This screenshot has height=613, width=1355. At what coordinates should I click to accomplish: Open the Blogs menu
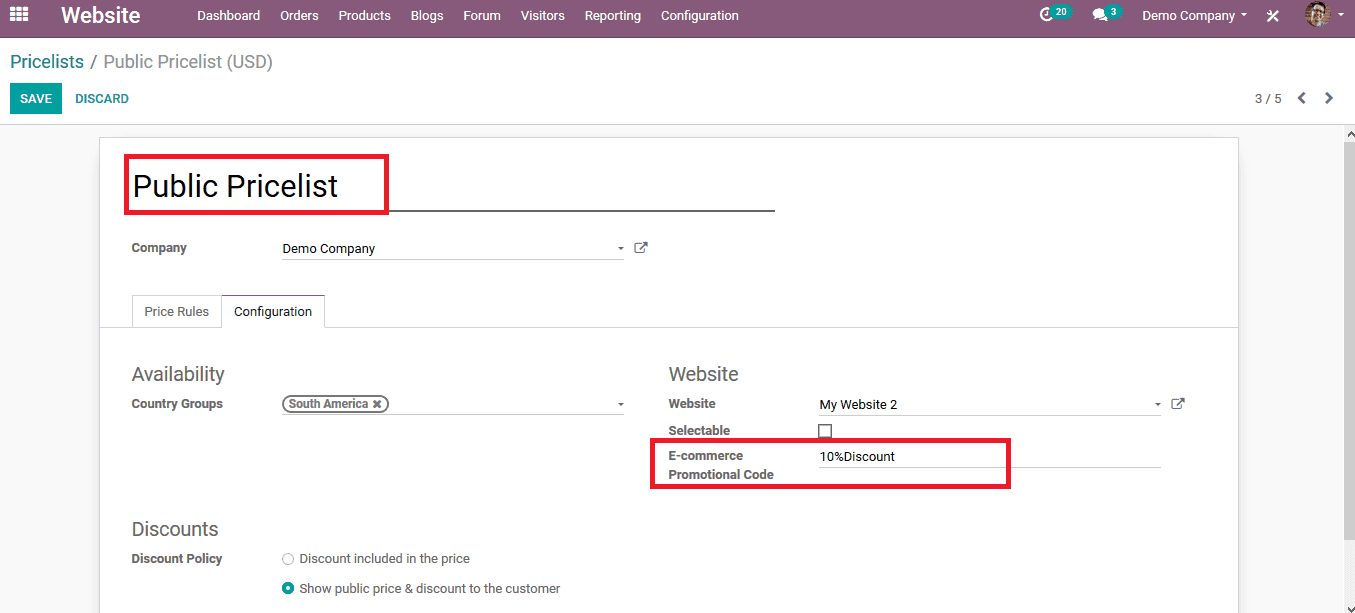(x=427, y=16)
